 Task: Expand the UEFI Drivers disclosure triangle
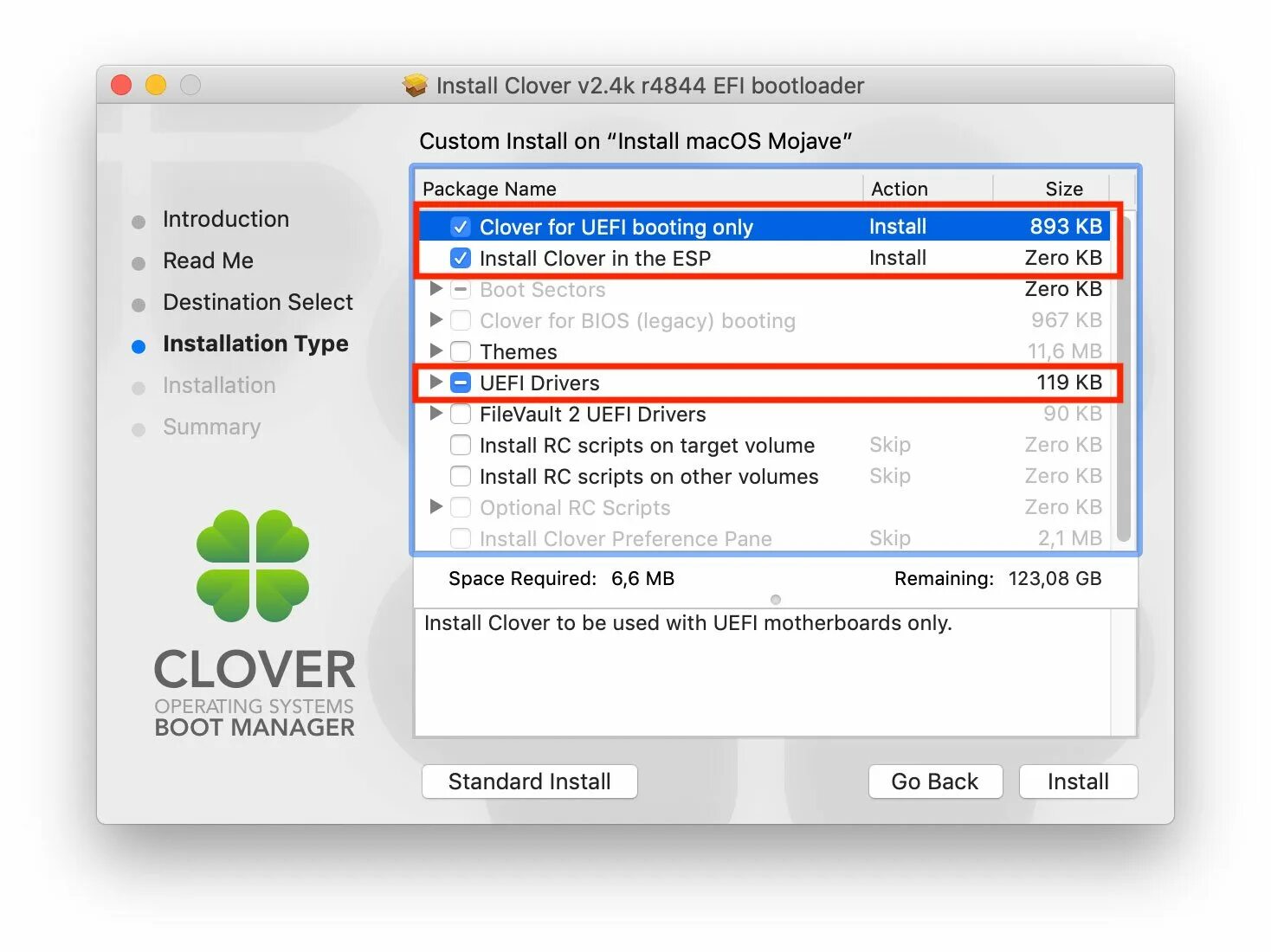436,382
